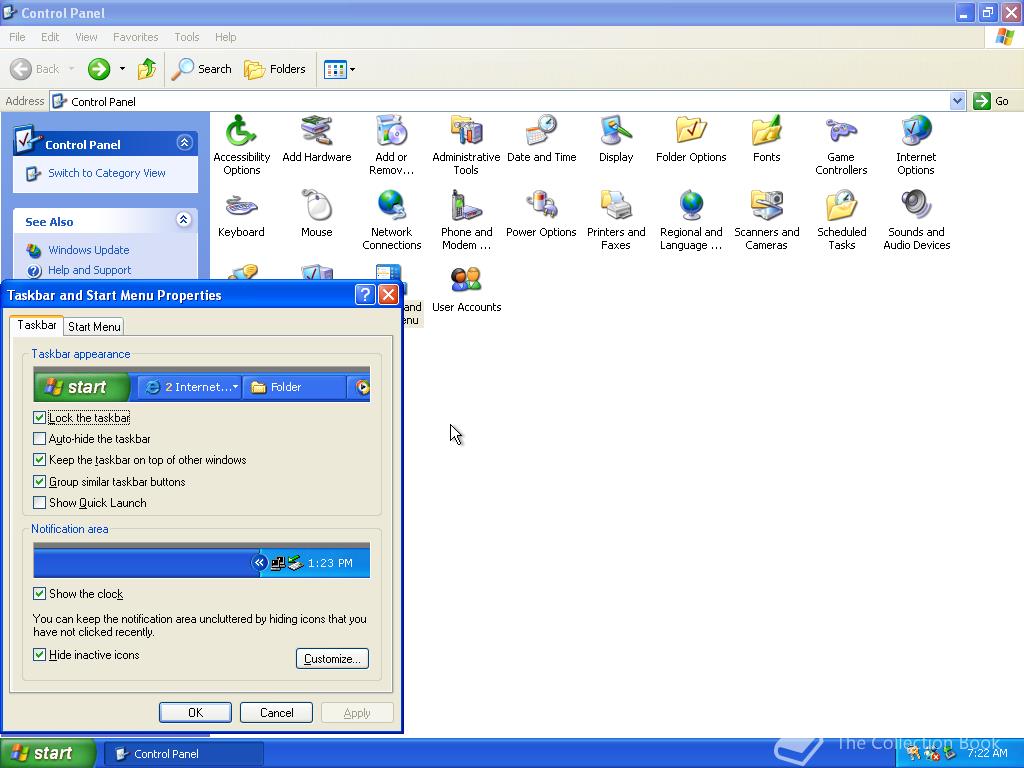
Task: Open Forward button history dropdown arrow
Action: [122, 69]
